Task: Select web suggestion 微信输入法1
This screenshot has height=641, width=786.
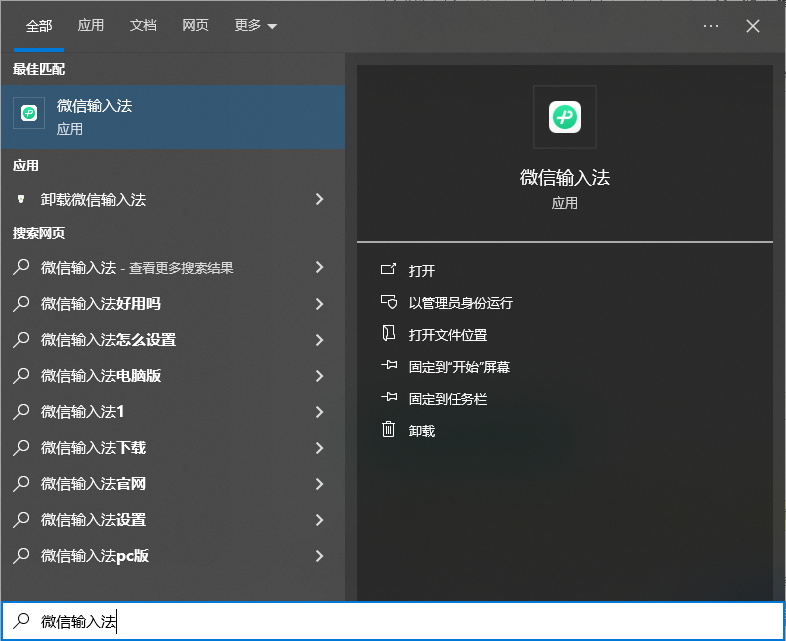Action: click(x=82, y=411)
